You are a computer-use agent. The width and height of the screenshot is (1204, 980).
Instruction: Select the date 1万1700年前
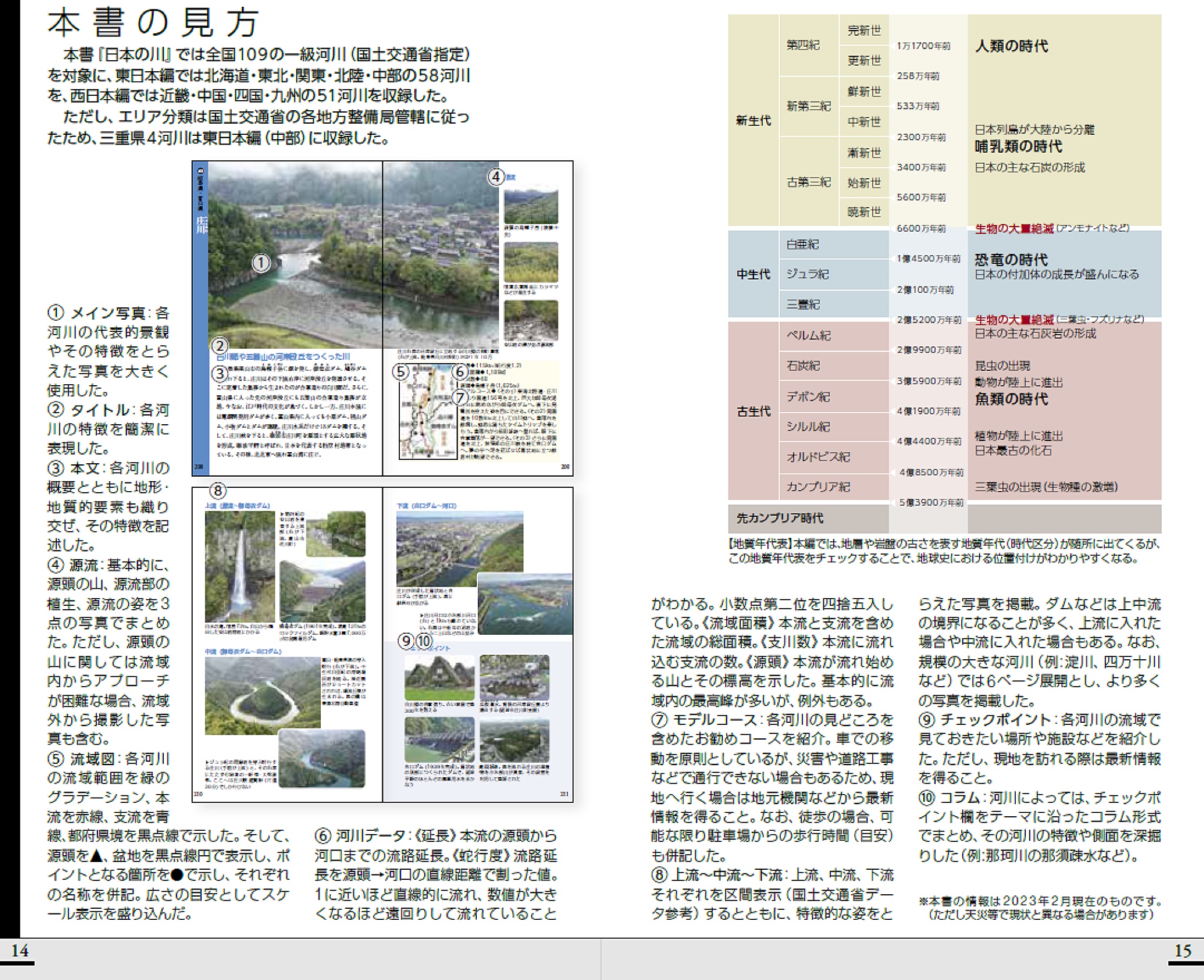(x=923, y=46)
